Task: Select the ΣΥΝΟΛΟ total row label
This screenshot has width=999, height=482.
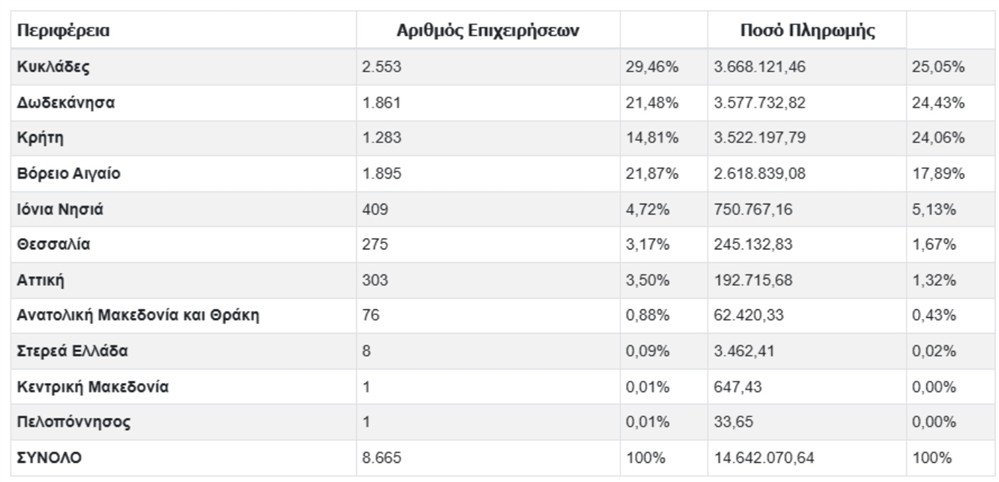Action: pyautogui.click(x=50, y=458)
